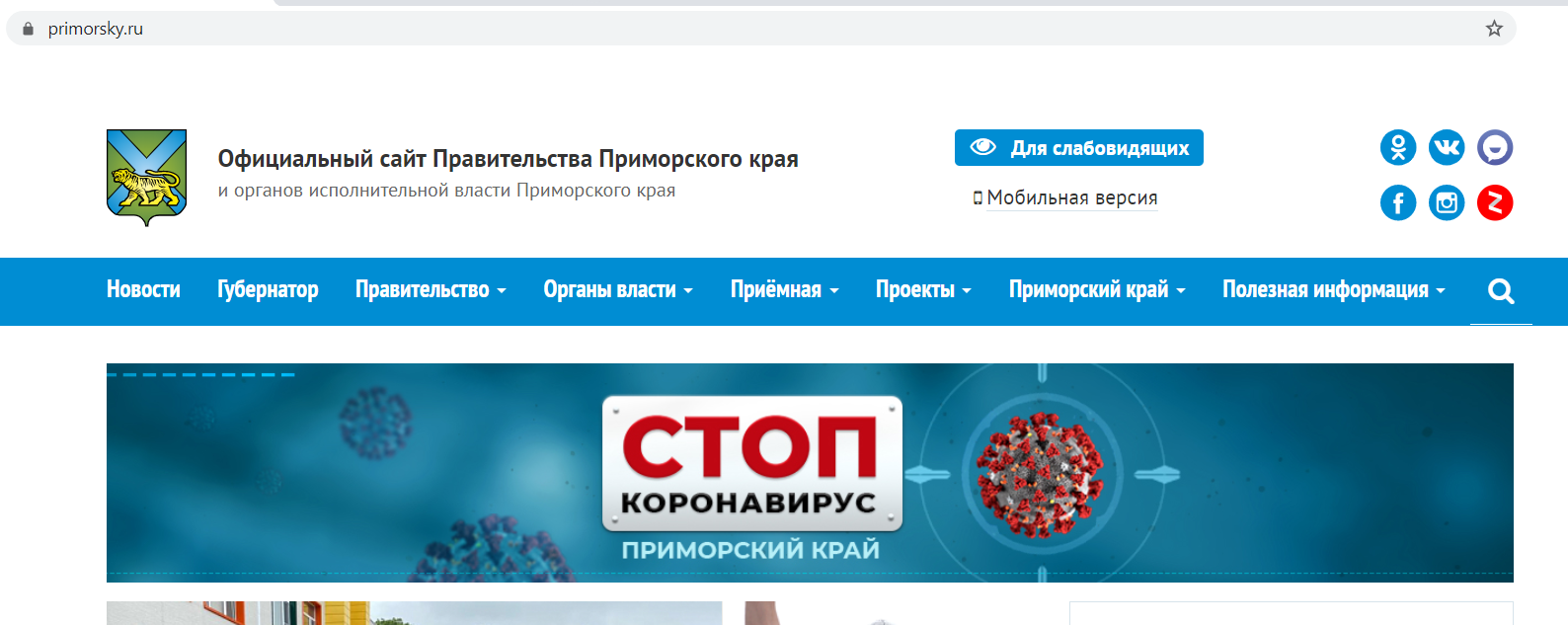Viewport: 1568px width, 625px height.
Task: Open the Instagram profile icon
Action: (x=1447, y=203)
